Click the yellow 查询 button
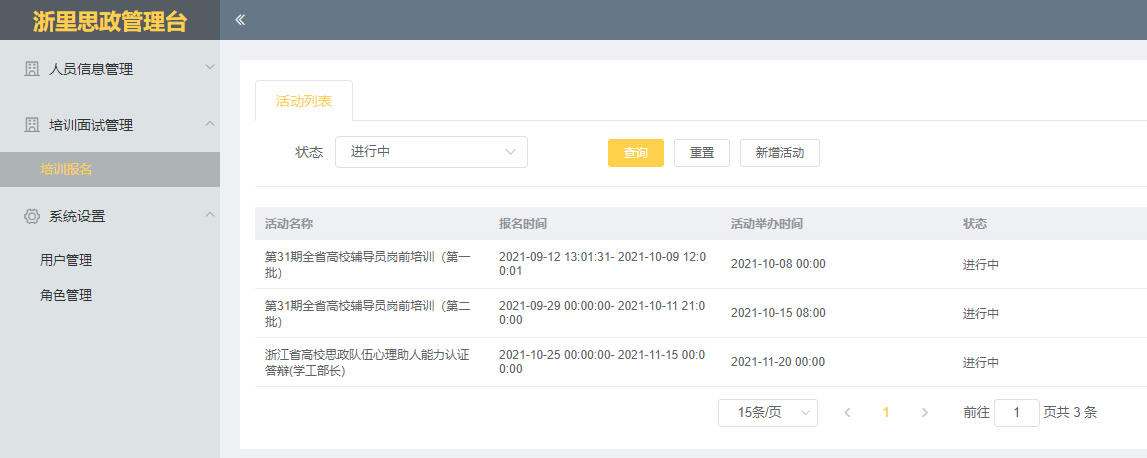 [x=635, y=153]
